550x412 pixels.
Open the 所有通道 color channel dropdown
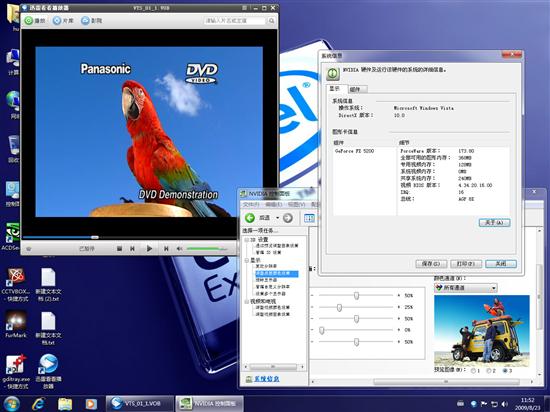click(465, 288)
